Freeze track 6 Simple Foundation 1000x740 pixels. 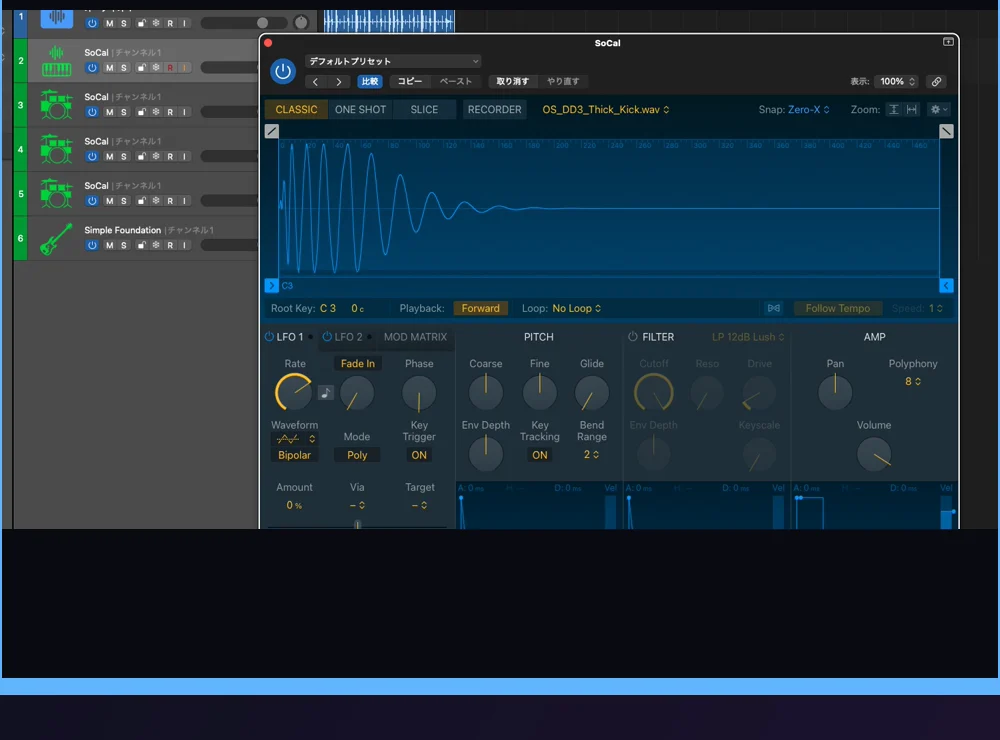[x=156, y=246]
